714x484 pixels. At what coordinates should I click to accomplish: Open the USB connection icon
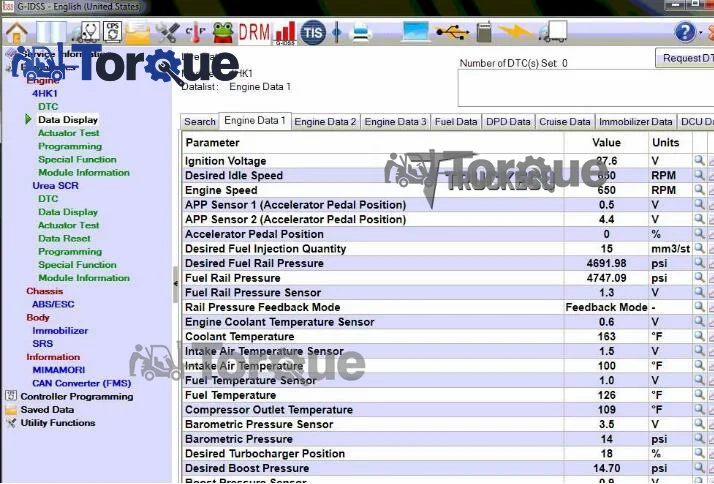(452, 33)
